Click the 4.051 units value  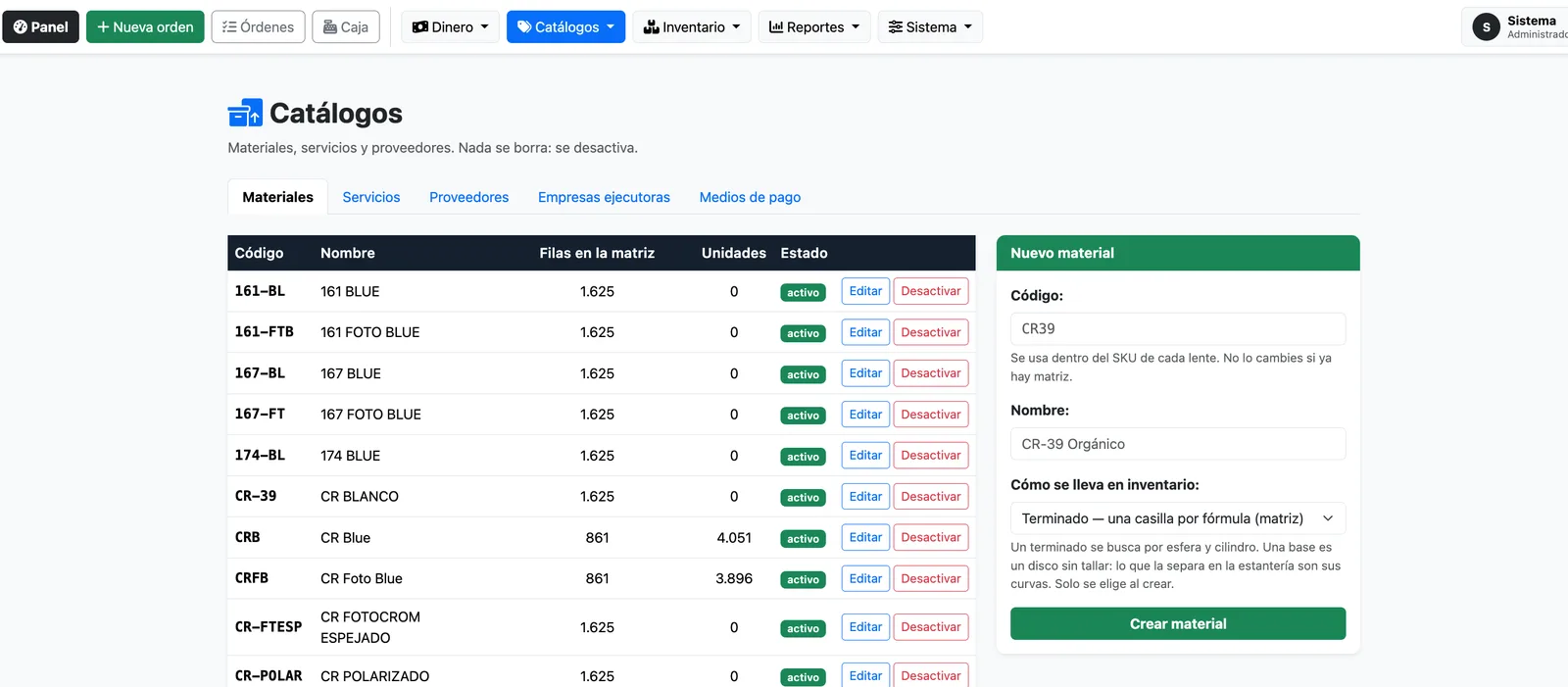[x=734, y=538]
